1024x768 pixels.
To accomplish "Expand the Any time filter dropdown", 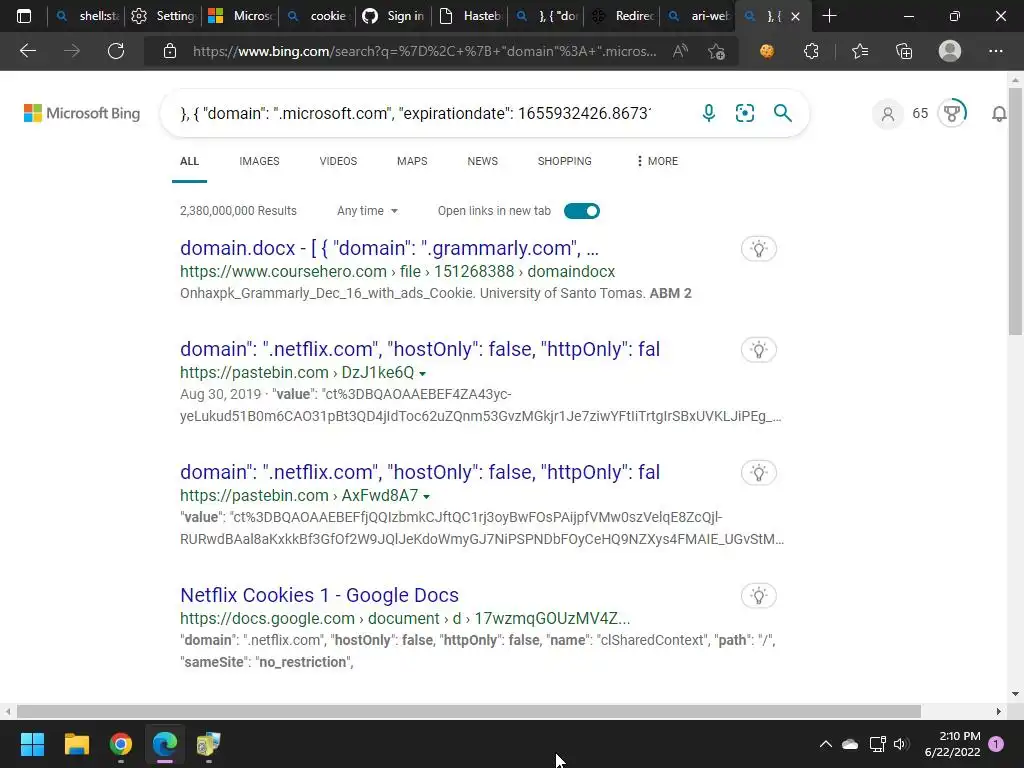I will [367, 211].
